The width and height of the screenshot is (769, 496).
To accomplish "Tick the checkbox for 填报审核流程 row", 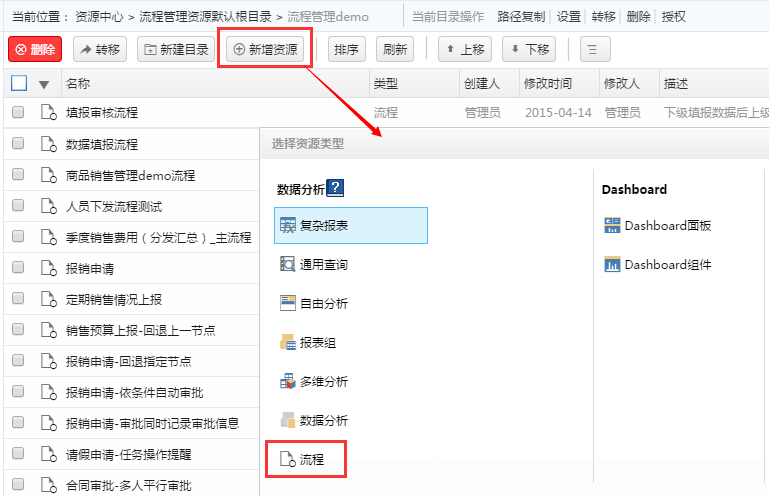I will pyautogui.click(x=18, y=113).
